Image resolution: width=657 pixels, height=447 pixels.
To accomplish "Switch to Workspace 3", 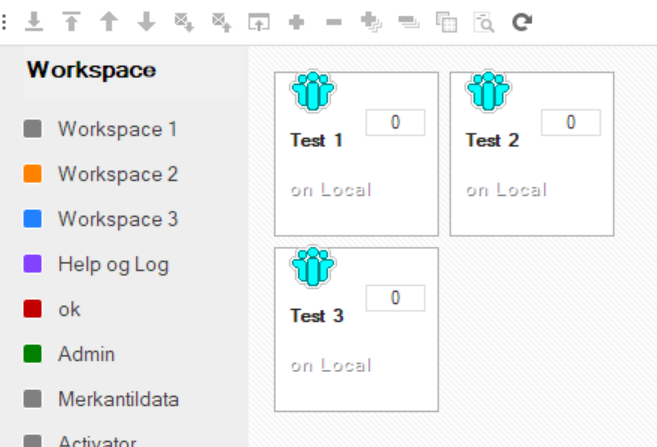I will click(x=101, y=219).
